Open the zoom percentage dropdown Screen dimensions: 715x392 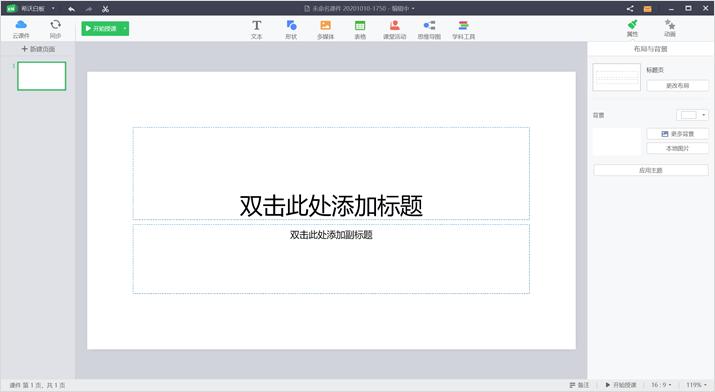(x=696, y=385)
